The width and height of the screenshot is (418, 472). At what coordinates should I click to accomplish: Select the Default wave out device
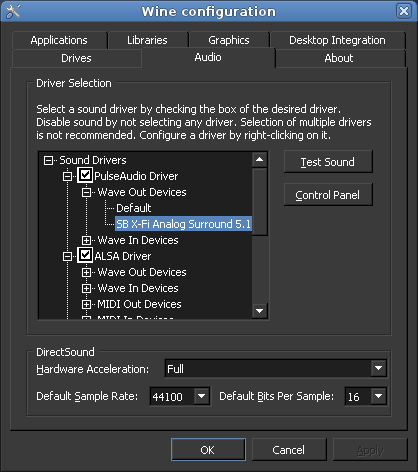(x=134, y=208)
